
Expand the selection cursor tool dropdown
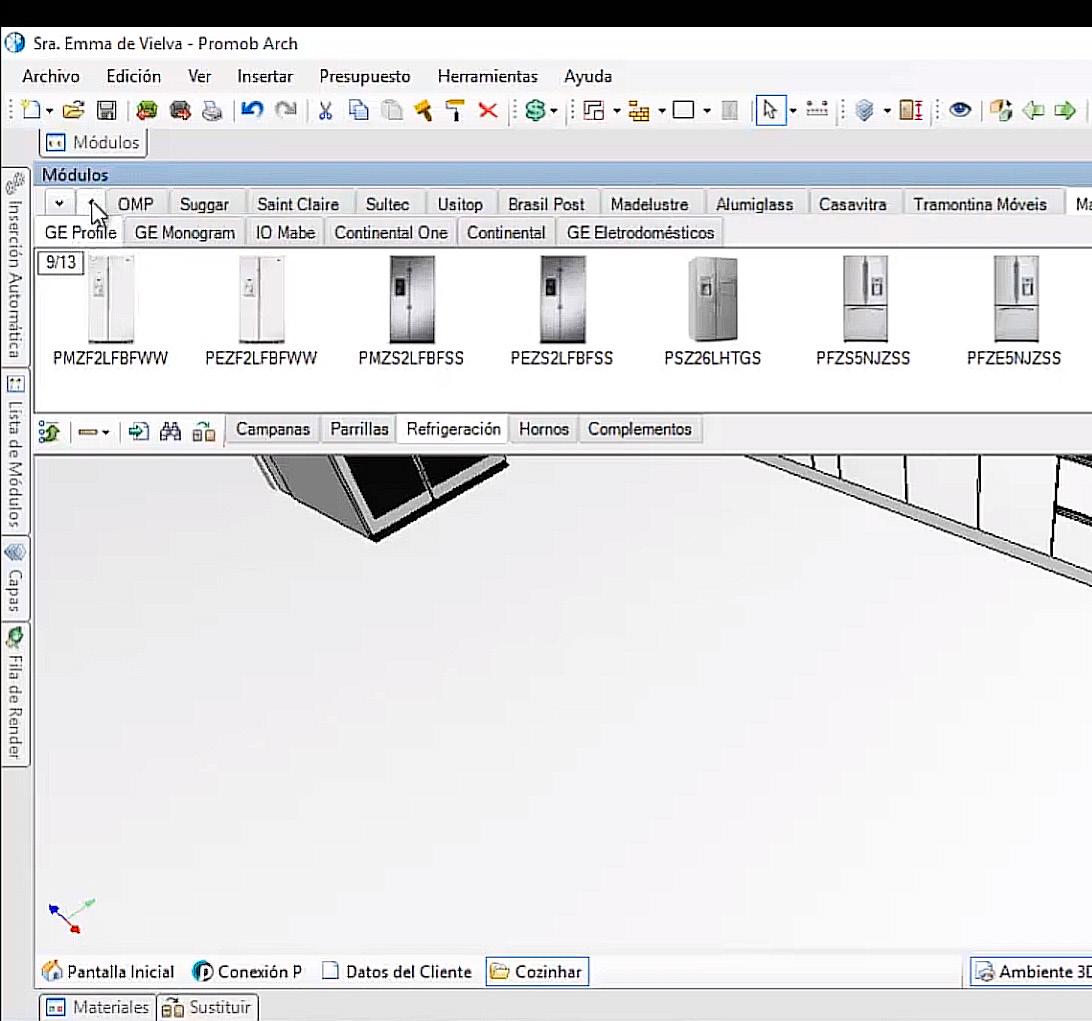tap(793, 111)
